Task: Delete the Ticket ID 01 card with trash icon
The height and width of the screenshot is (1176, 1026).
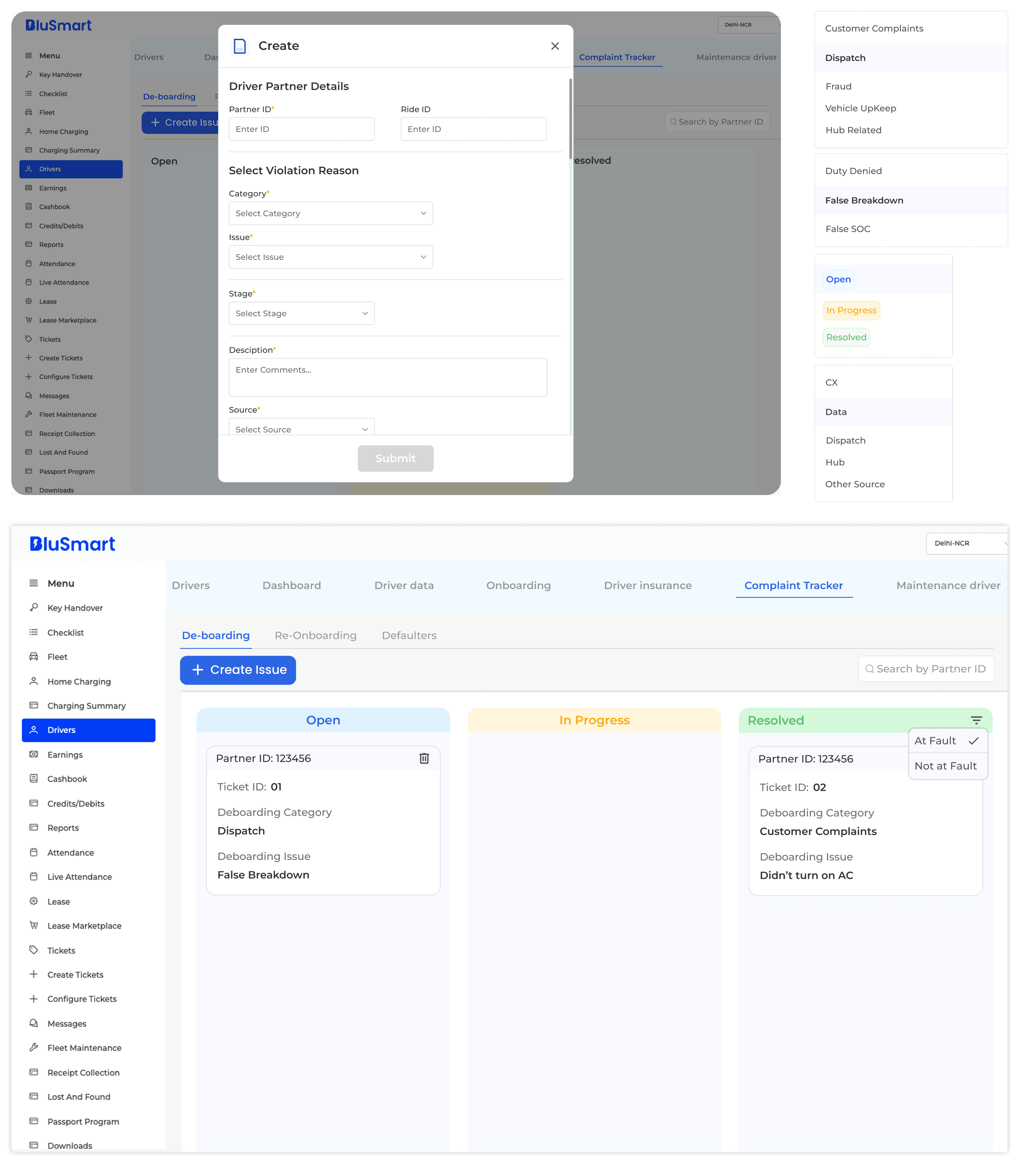Action: 424,758
